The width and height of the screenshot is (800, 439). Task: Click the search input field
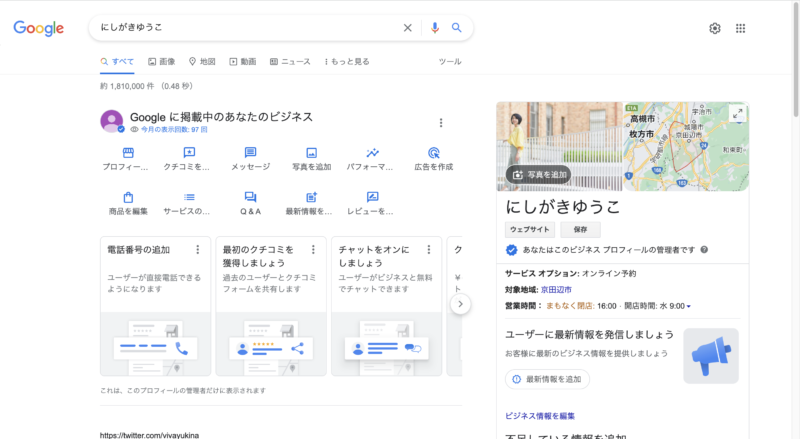pyautogui.click(x=247, y=28)
